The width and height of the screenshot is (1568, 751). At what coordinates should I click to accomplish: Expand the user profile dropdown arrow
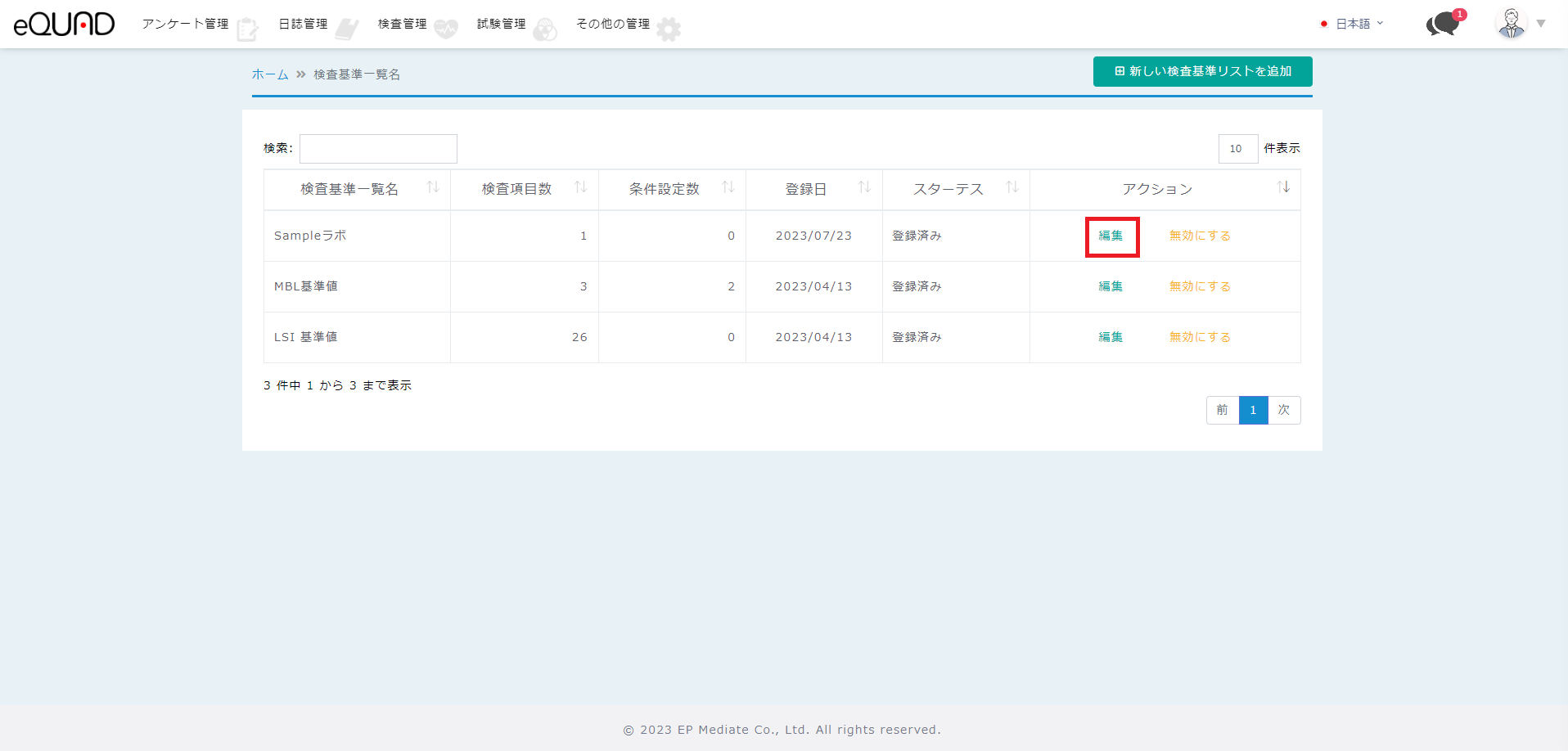coord(1541,24)
